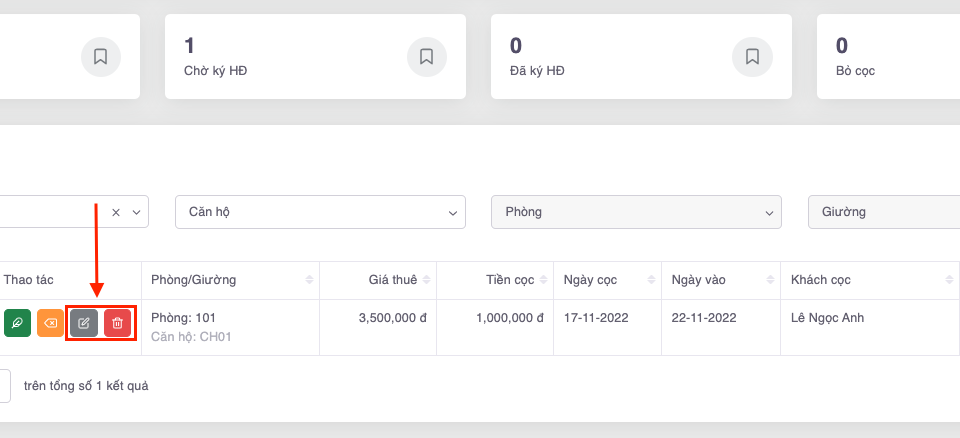Click bookmark icon on Đã ký HĐ card
Image resolution: width=960 pixels, height=438 pixels.
[752, 57]
